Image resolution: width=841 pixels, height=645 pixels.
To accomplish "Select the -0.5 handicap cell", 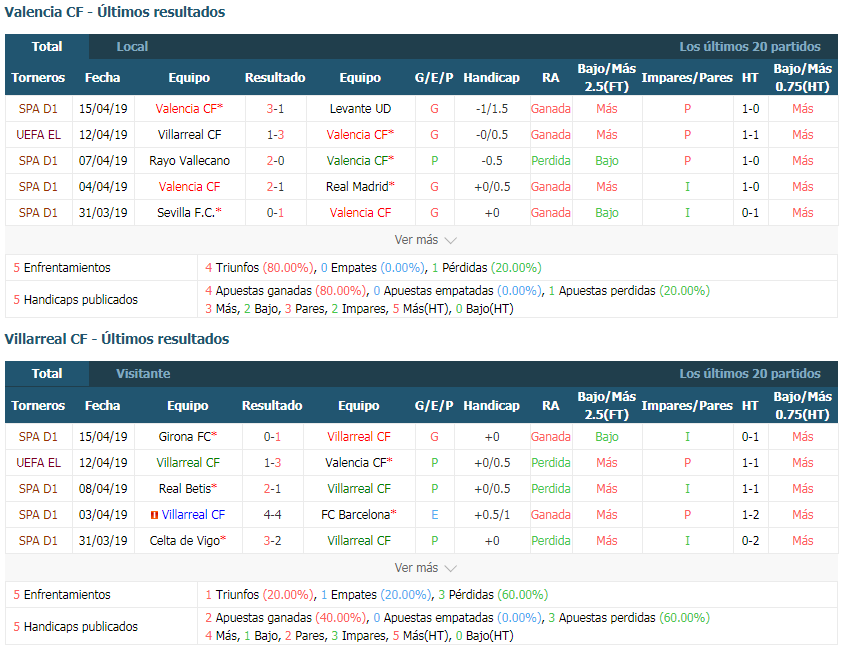I will pyautogui.click(x=492, y=161).
